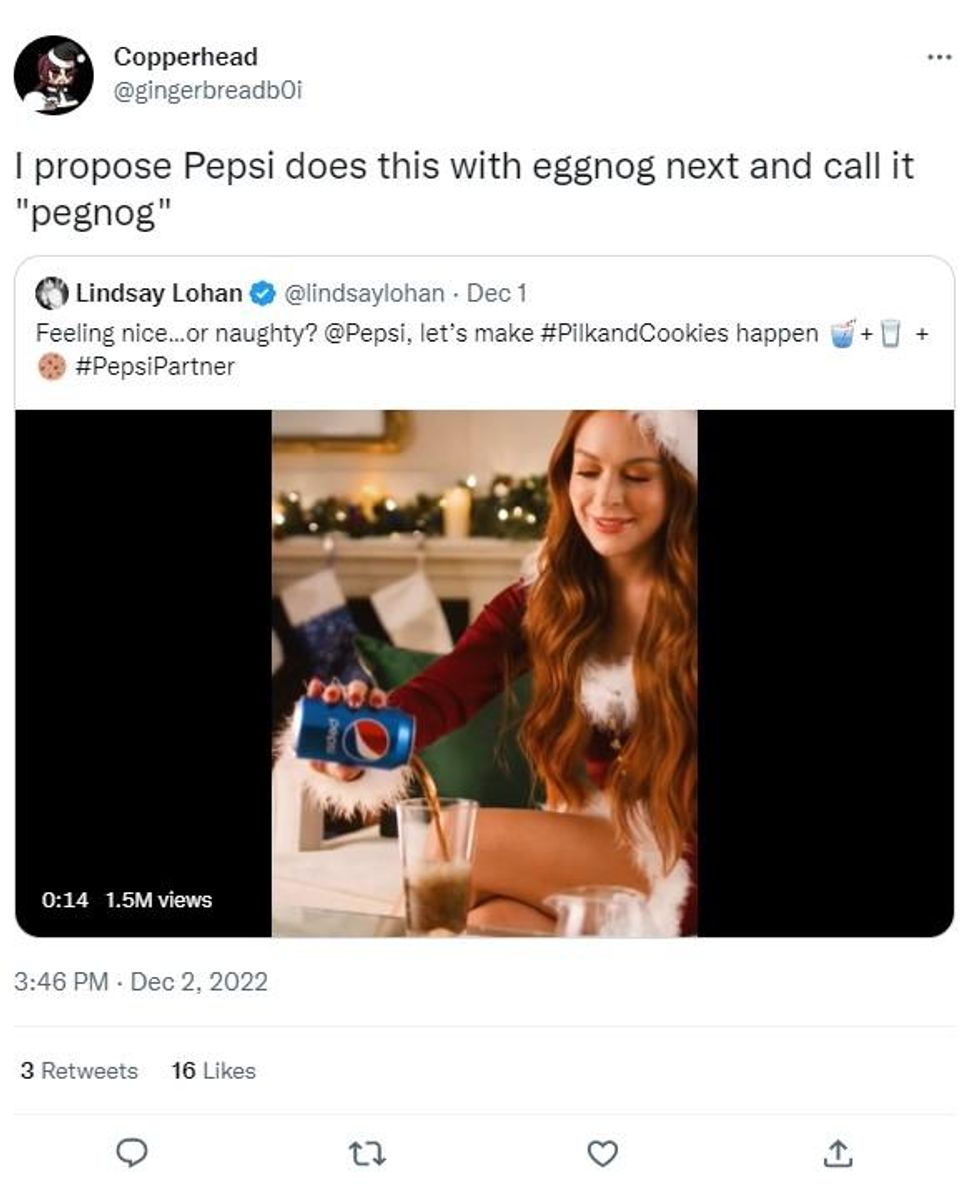Click the @Pepsi mention in quoted tweet
This screenshot has width=980, height=1185.
pyautogui.click(x=359, y=333)
